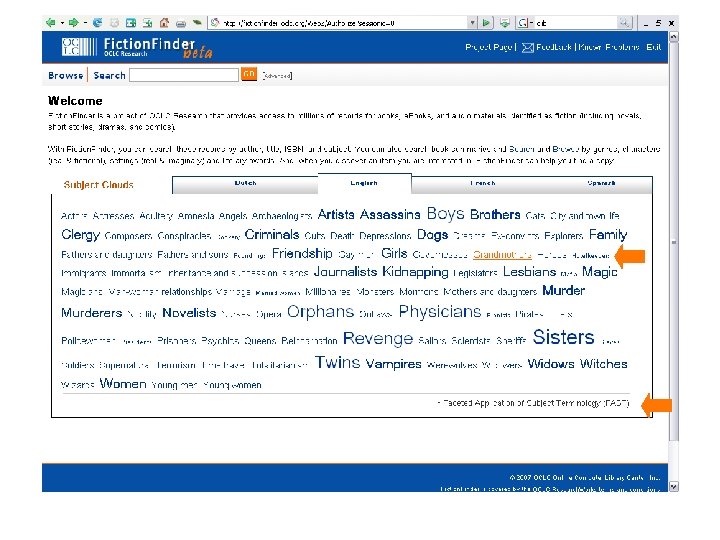Click the browser Forward arrow
720x540 pixels.
pyautogui.click(x=73, y=22)
